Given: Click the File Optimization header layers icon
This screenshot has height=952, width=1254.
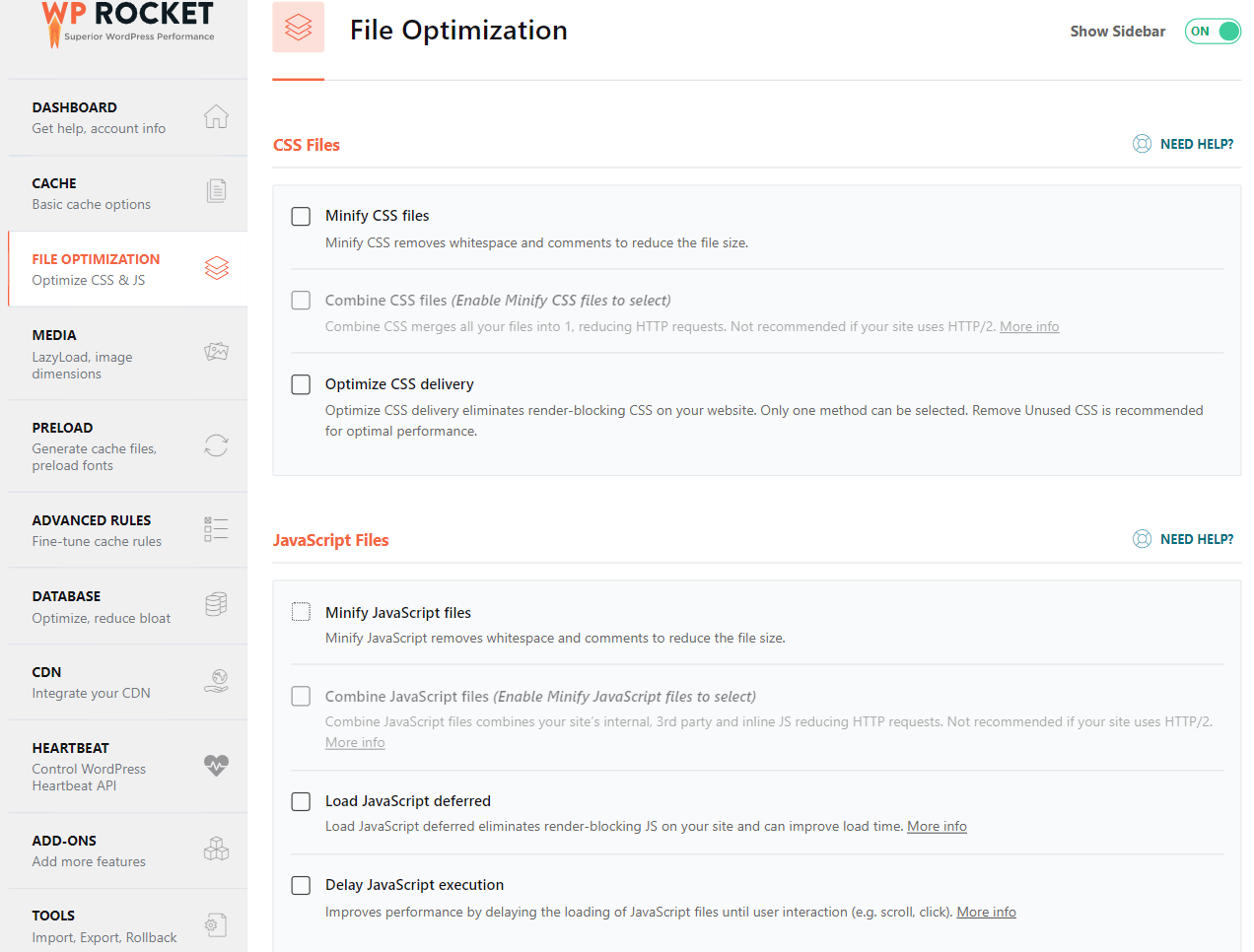Looking at the screenshot, I should (299, 28).
